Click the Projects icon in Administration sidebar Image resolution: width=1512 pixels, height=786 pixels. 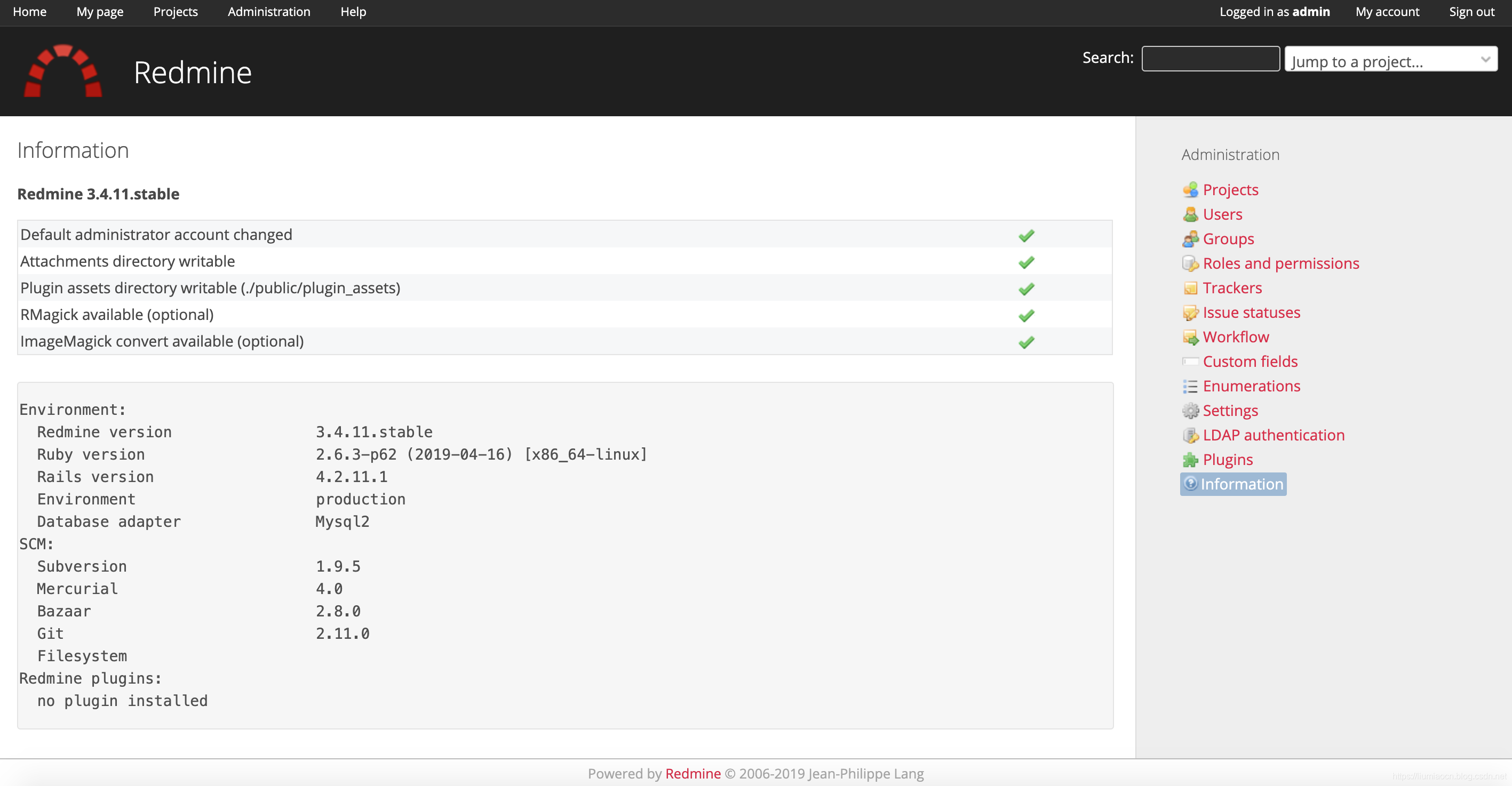coord(1190,190)
